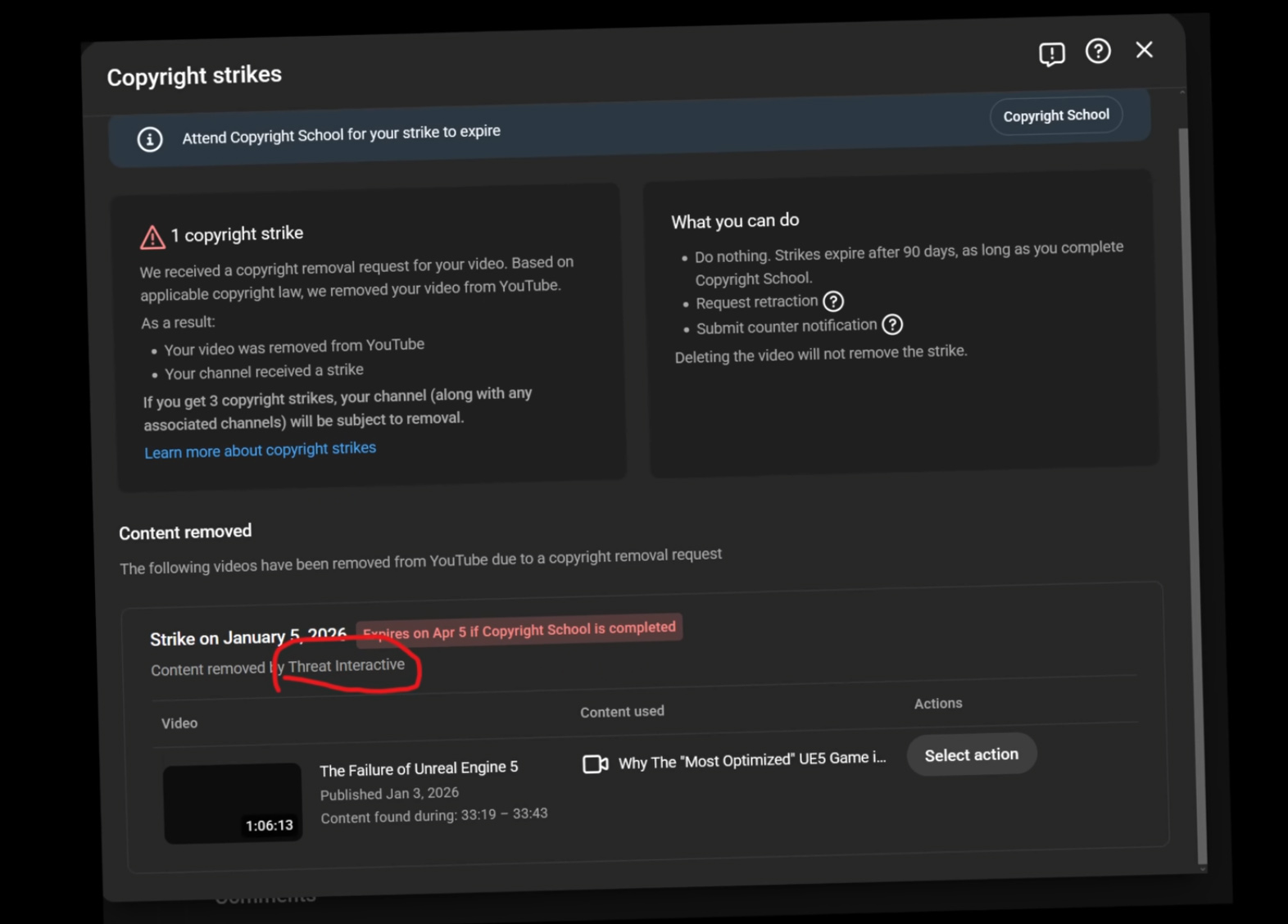Click the Actions column header
Image resolution: width=1288 pixels, height=924 pixels.
(938, 704)
